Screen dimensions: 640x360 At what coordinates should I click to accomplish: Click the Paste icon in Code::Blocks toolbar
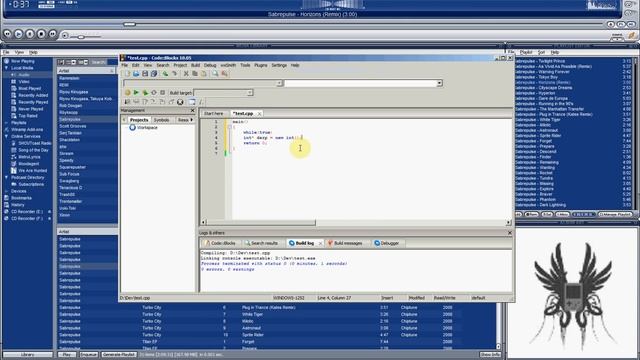pos(204,74)
